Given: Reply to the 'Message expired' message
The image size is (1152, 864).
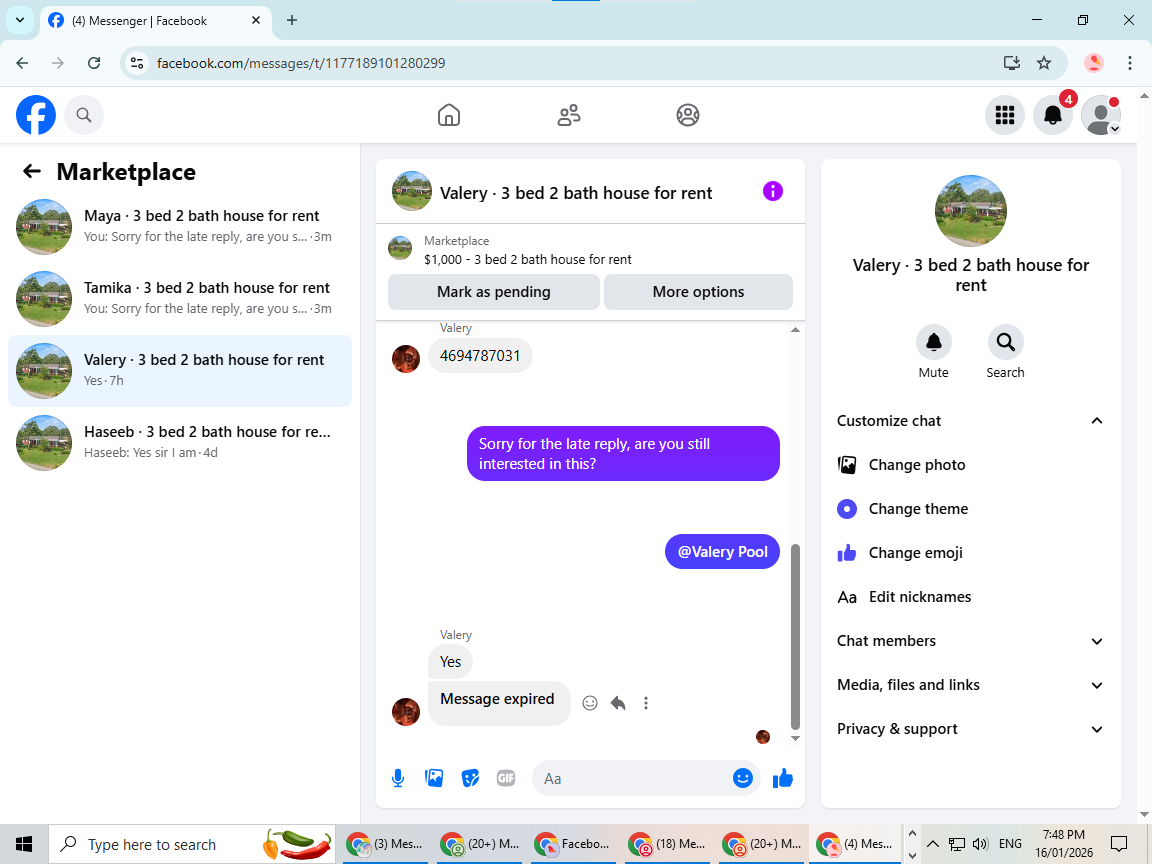Looking at the screenshot, I should [x=618, y=703].
